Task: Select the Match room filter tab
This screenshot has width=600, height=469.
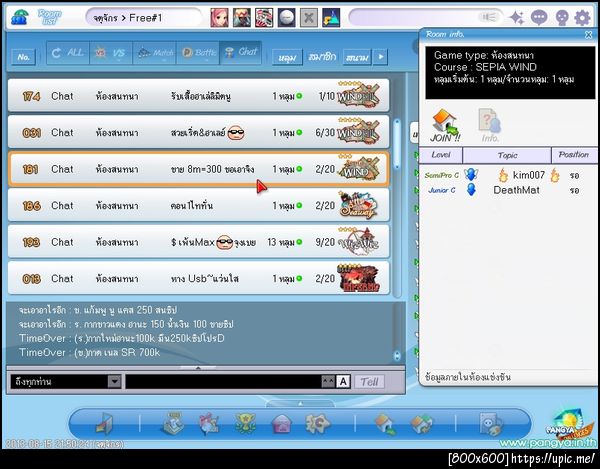Action: coord(154,52)
